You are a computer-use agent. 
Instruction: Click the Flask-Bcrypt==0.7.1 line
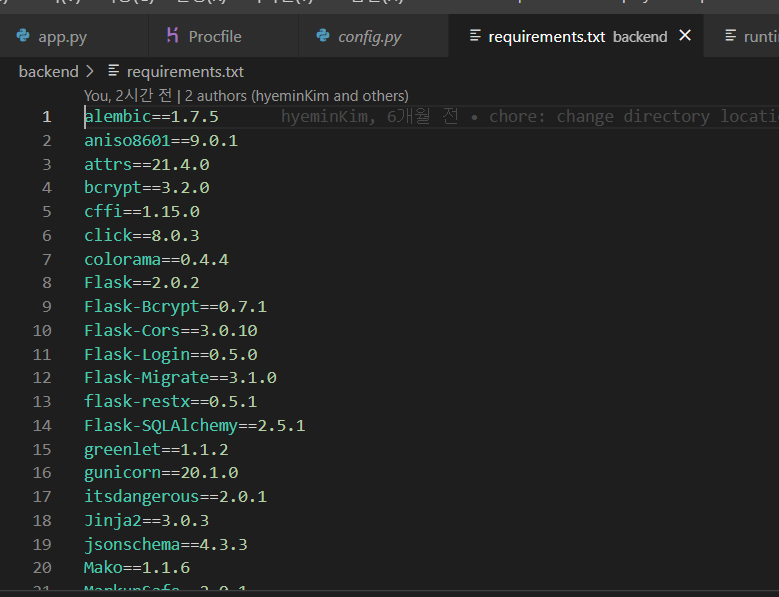tap(175, 307)
